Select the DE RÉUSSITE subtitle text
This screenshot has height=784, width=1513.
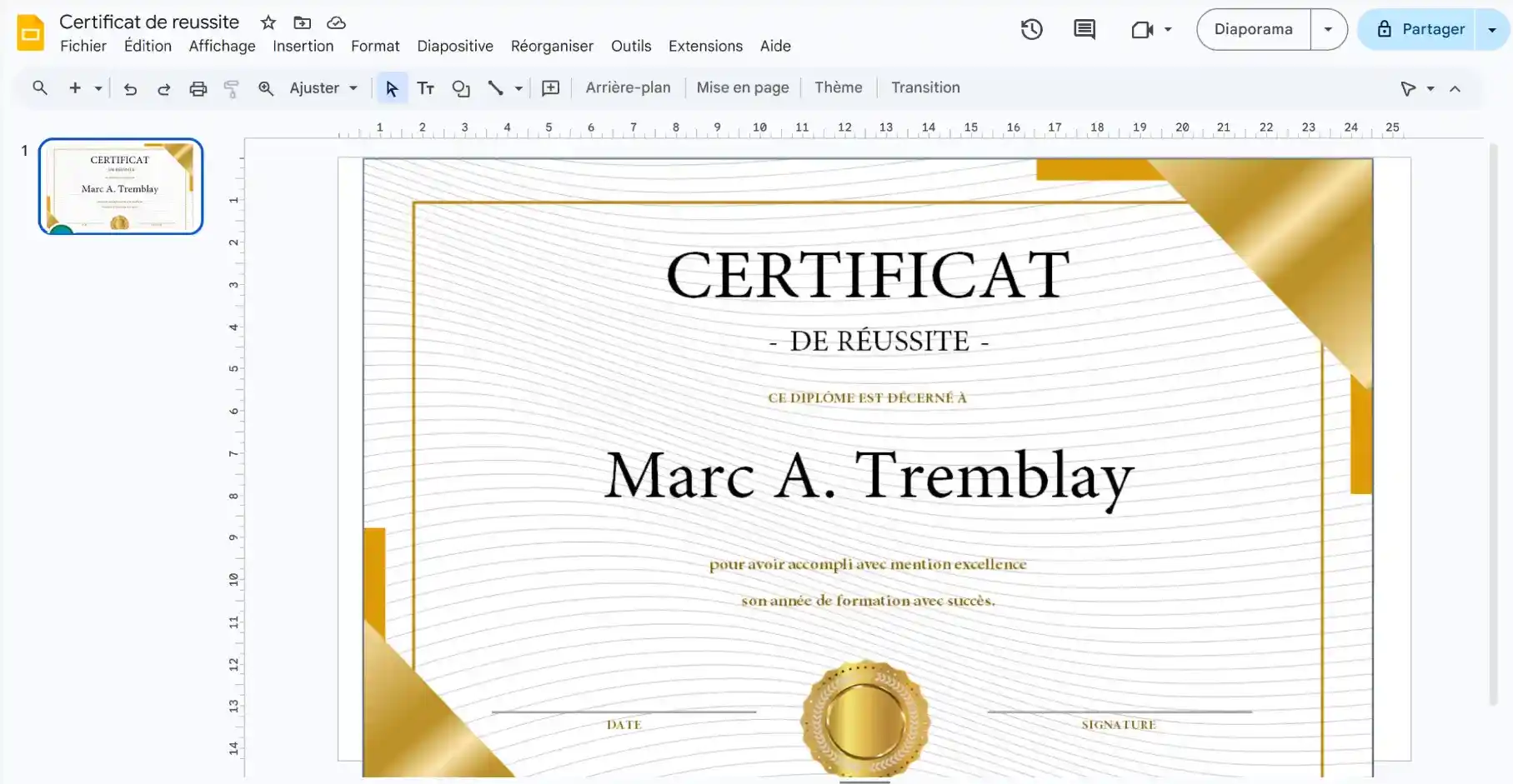pyautogui.click(x=879, y=342)
